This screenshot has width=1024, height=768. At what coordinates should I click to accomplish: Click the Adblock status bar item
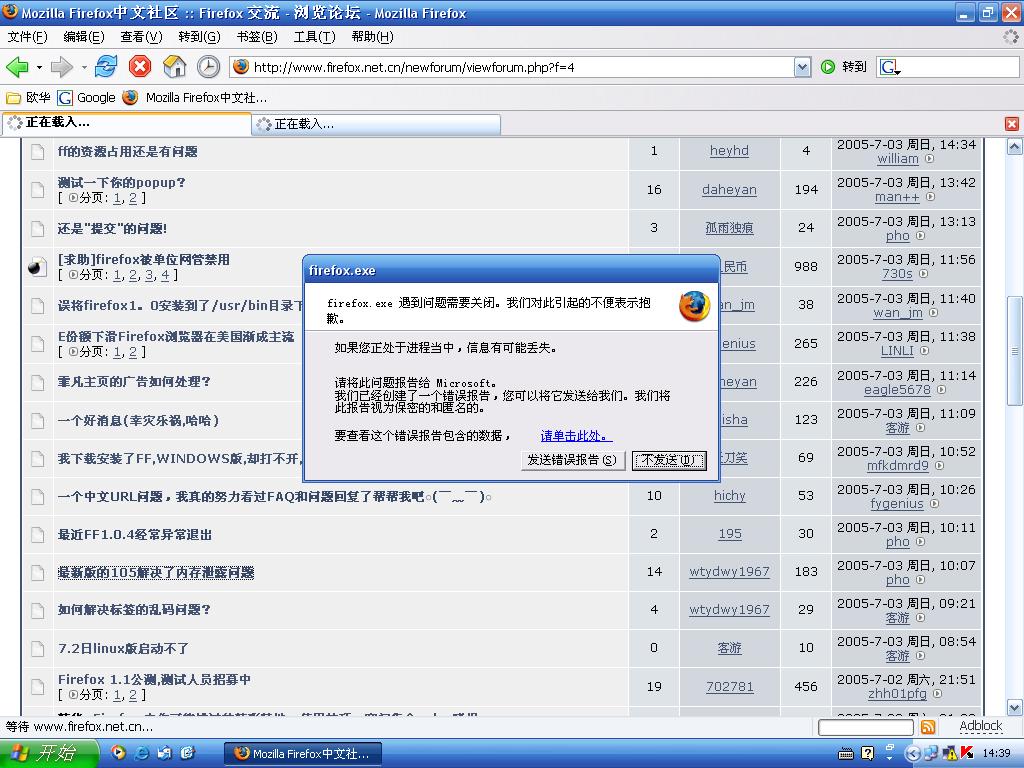pyautogui.click(x=980, y=726)
